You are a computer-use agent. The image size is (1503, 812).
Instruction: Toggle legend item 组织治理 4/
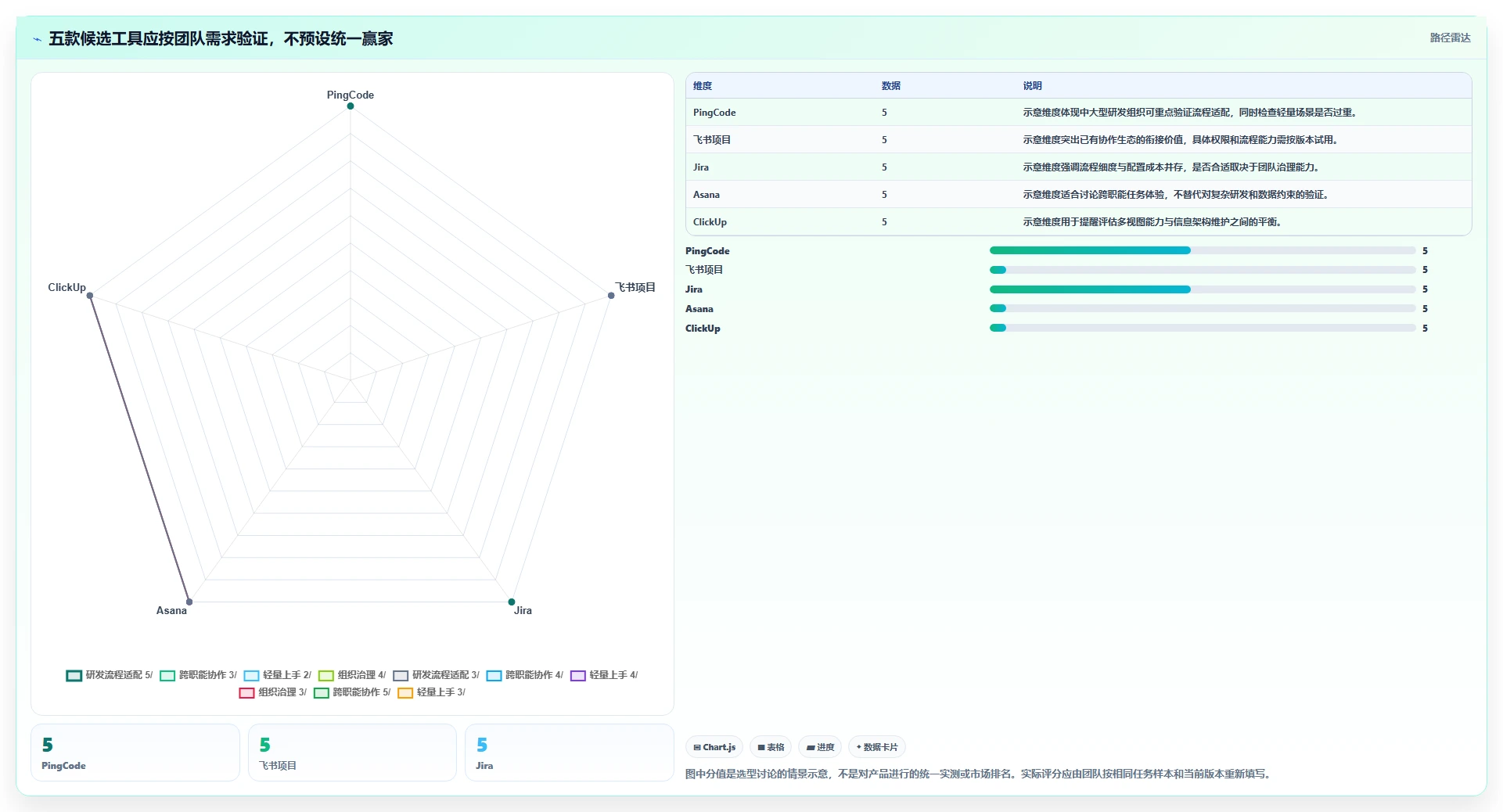(x=352, y=675)
